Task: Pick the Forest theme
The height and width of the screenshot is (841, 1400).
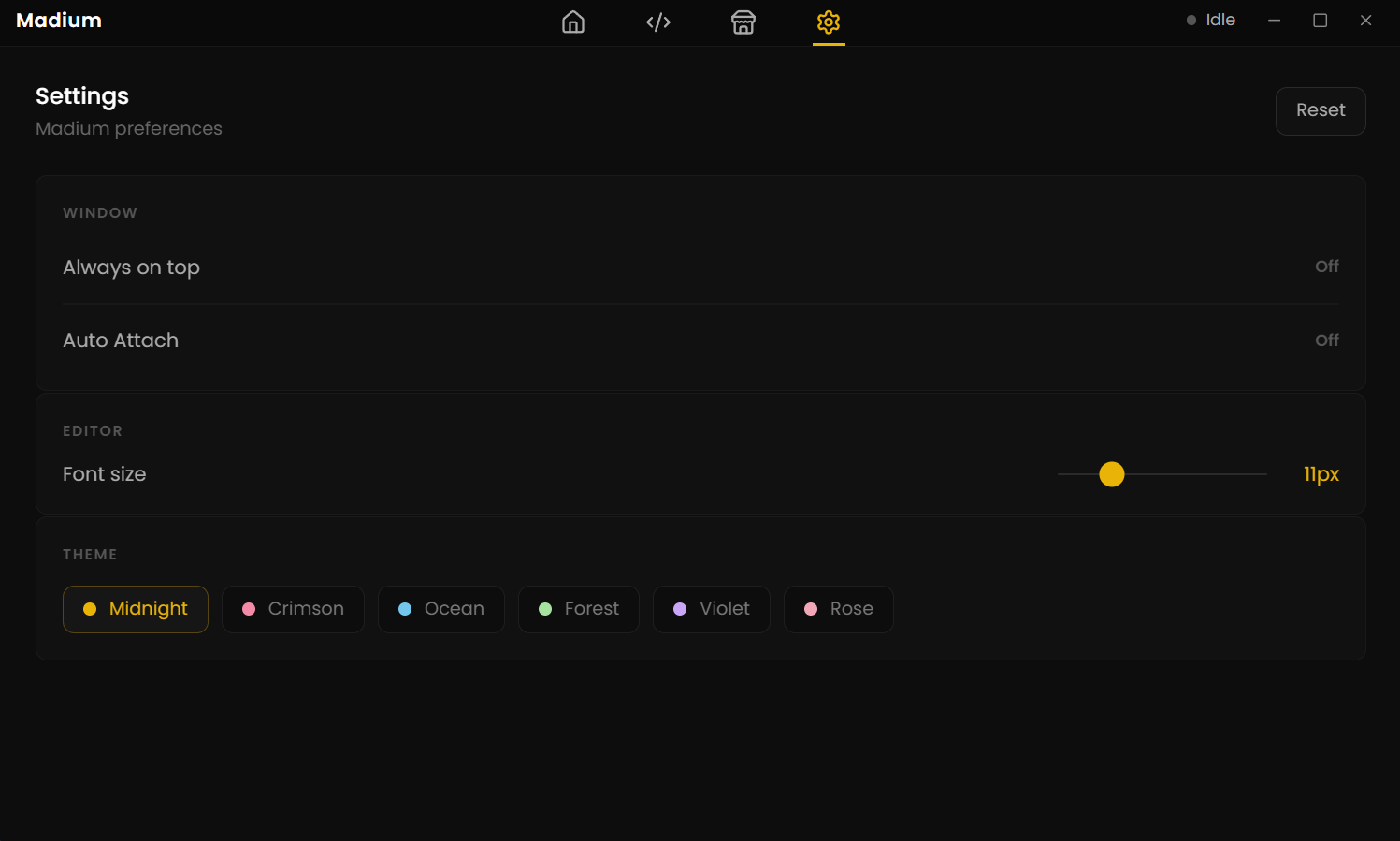Action: 579,609
